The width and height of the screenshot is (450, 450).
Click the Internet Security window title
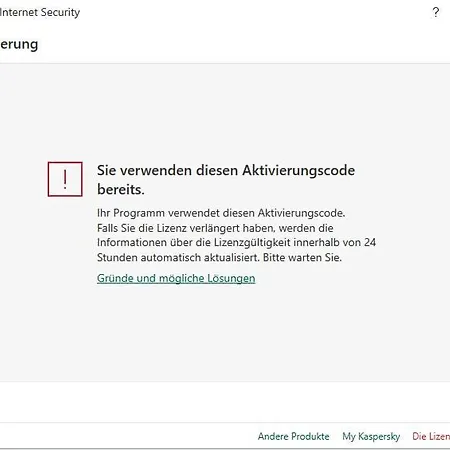[40, 13]
